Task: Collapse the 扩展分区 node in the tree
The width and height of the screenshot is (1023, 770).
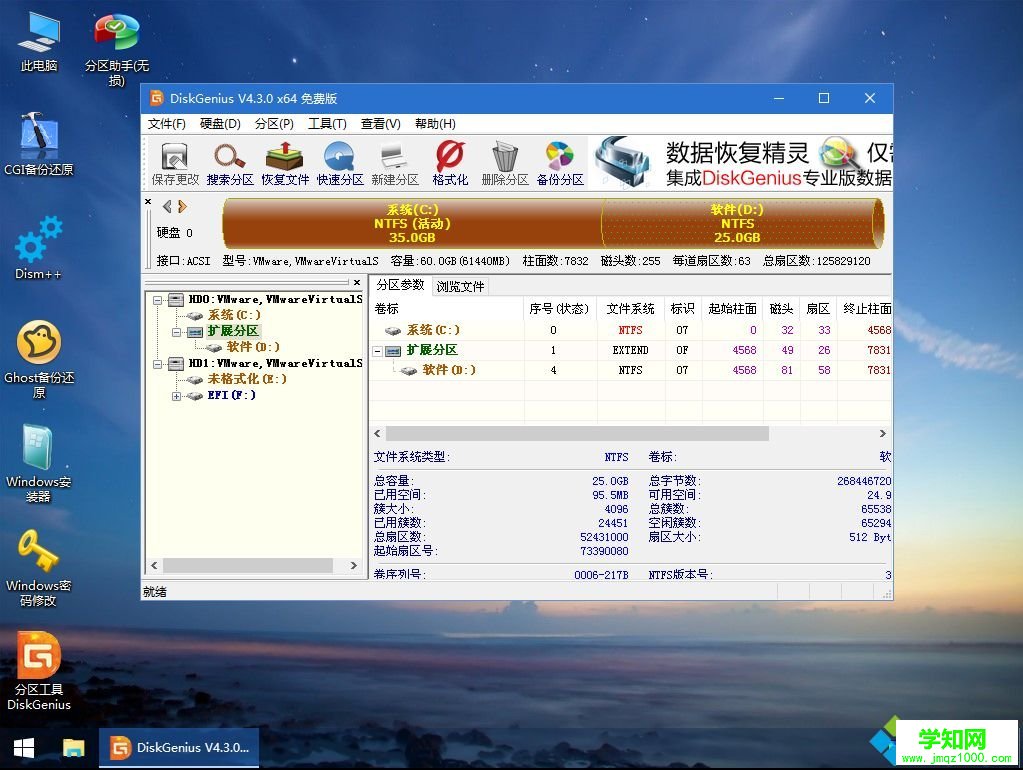Action: (178, 331)
